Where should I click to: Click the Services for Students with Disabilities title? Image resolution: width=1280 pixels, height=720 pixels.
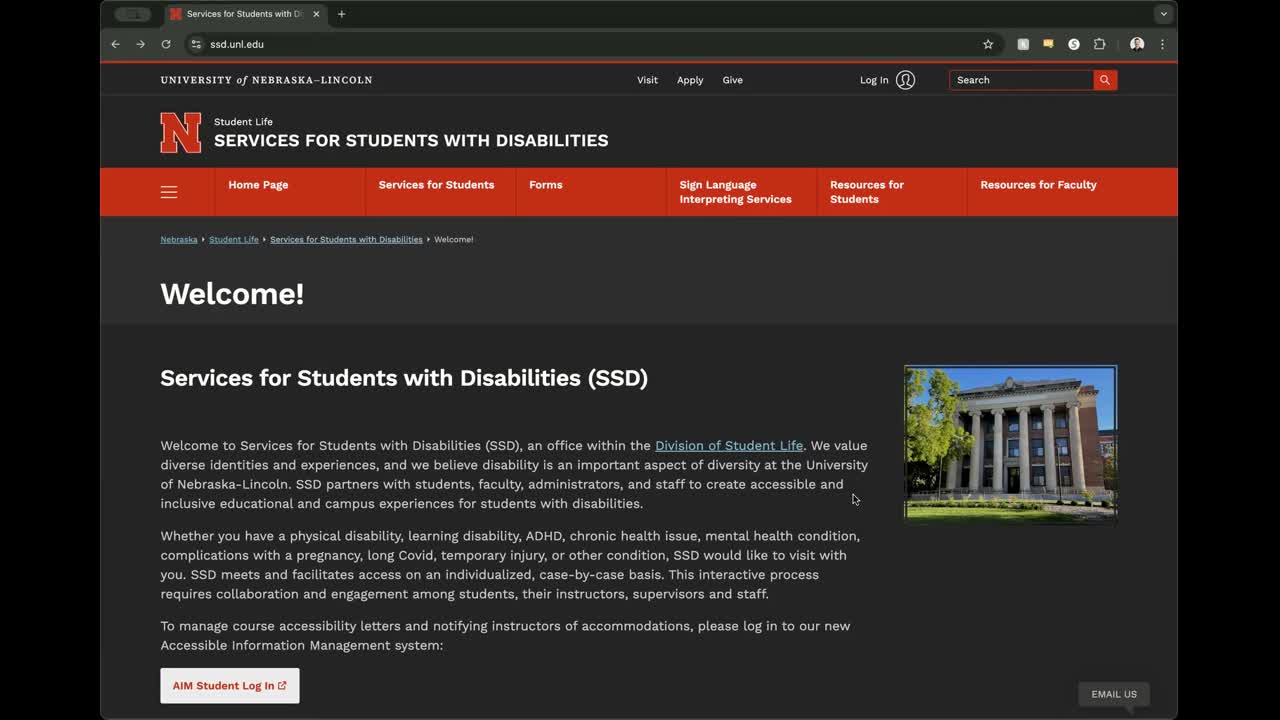[411, 141]
